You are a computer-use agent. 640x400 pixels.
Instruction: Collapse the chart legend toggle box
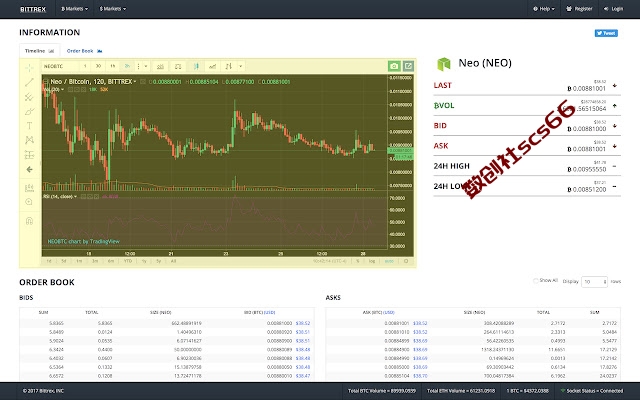click(46, 82)
